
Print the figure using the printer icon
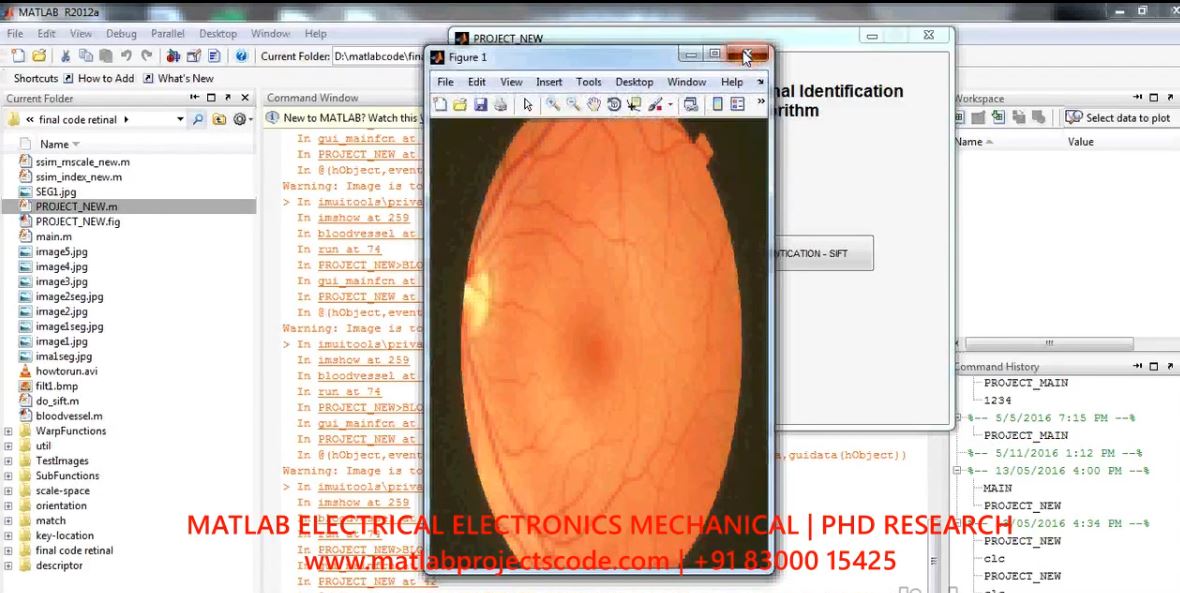tap(500, 105)
